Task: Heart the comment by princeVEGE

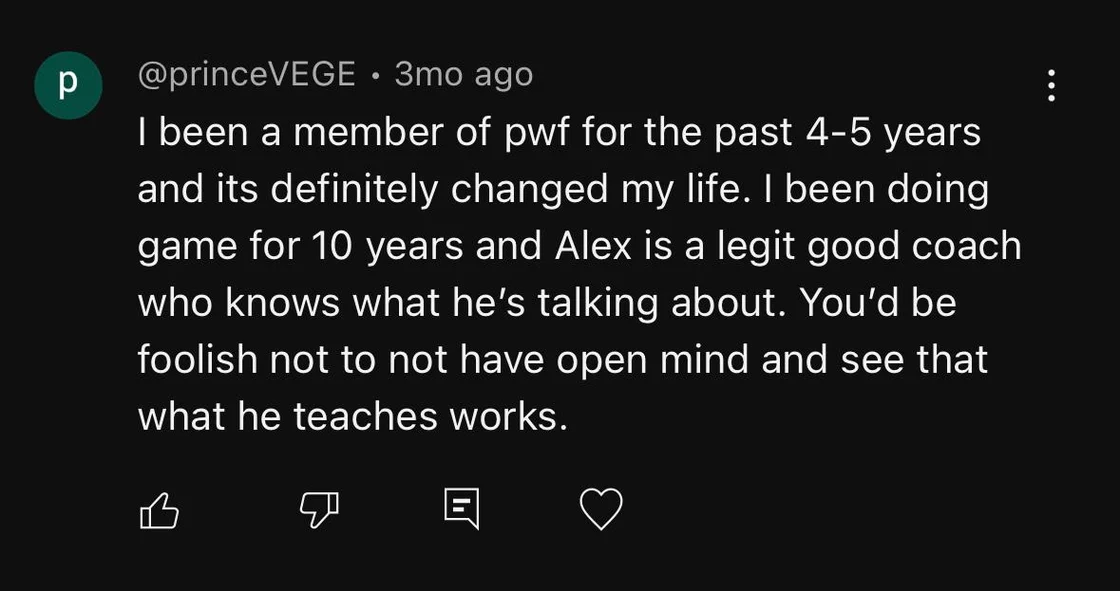Action: pyautogui.click(x=601, y=510)
